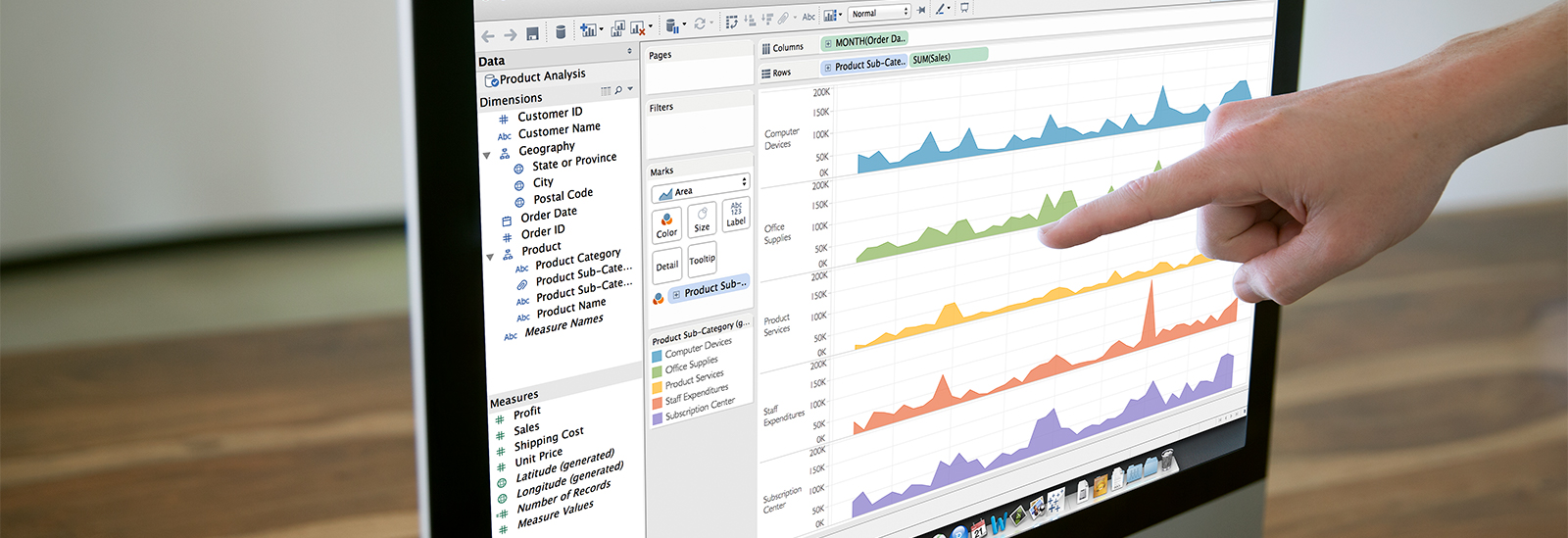Click the fix axes pin icon

(921, 10)
